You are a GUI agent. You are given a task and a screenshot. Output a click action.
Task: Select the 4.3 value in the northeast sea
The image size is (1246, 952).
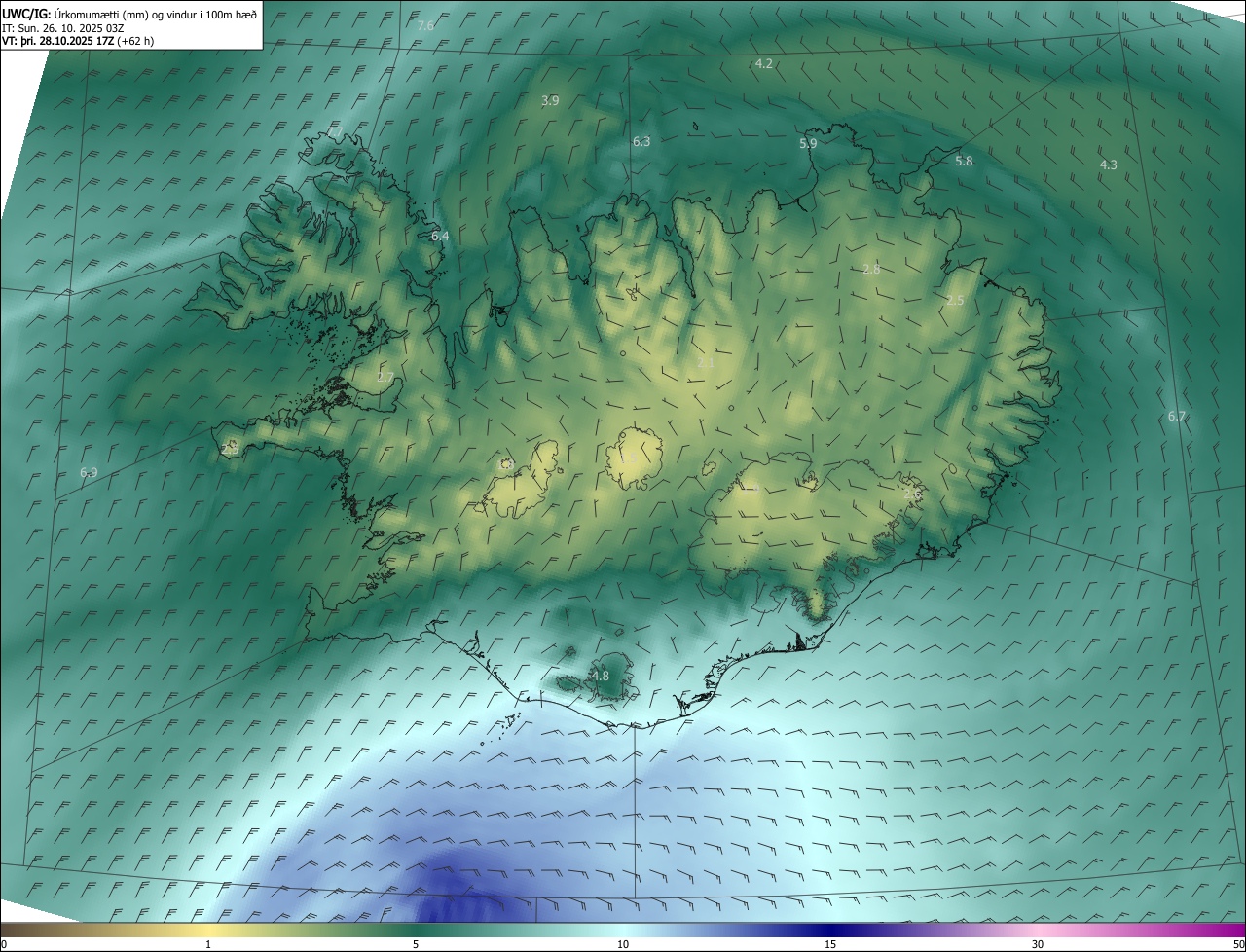point(1108,165)
